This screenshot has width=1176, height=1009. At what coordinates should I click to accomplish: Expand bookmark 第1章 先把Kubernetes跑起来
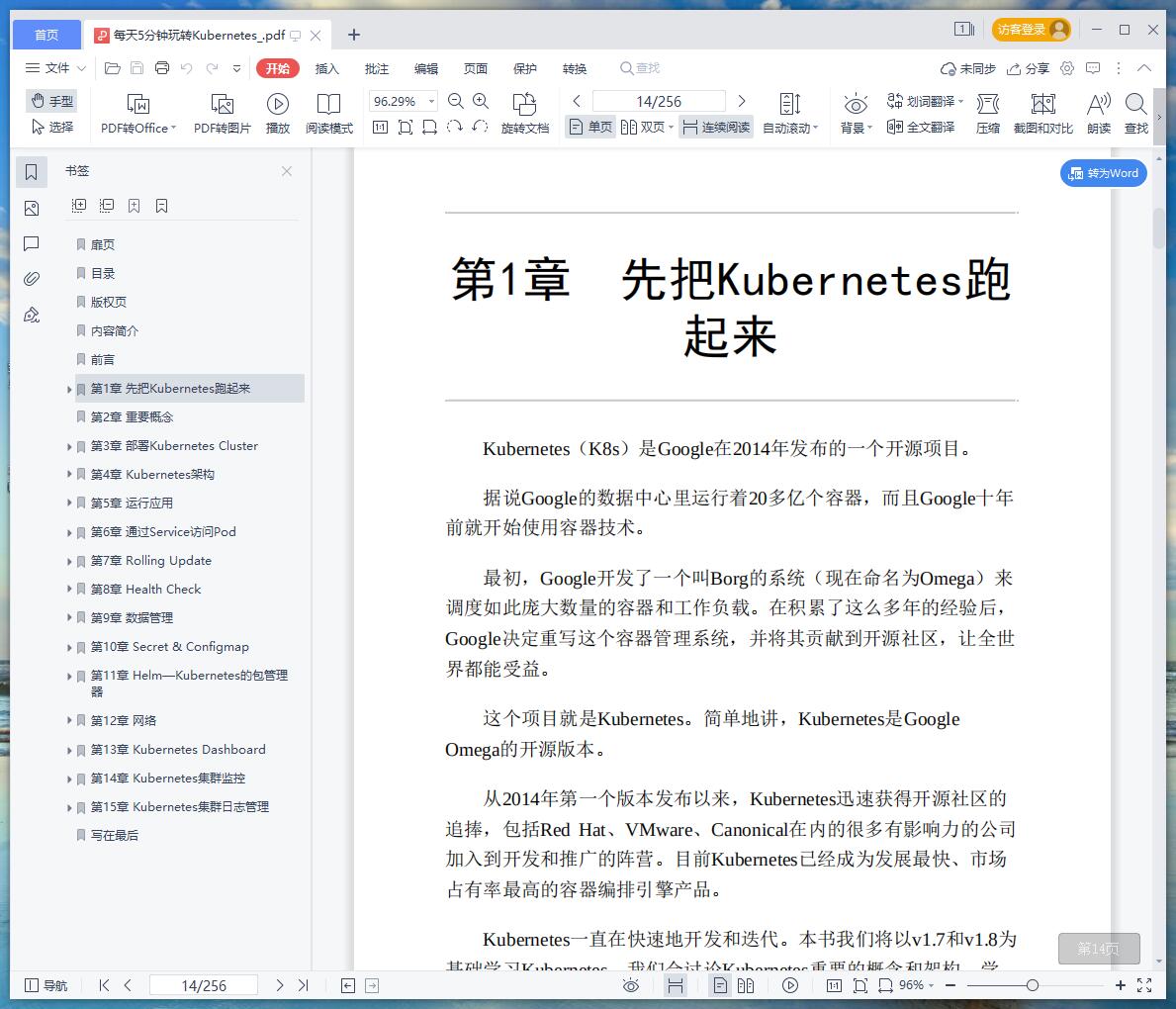[69, 389]
